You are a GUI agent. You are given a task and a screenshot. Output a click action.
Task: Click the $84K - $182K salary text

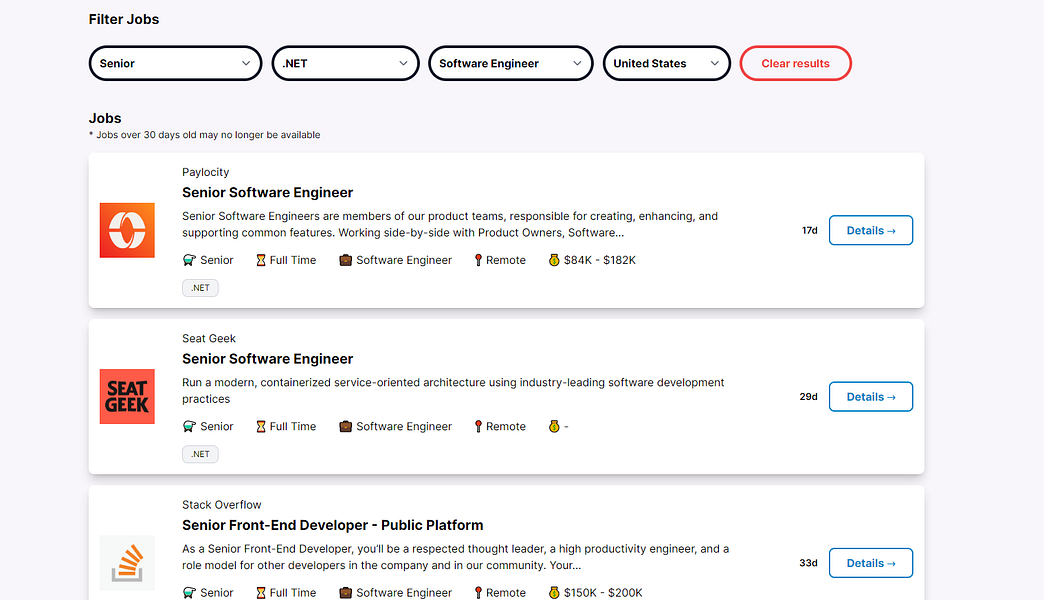pyautogui.click(x=600, y=260)
